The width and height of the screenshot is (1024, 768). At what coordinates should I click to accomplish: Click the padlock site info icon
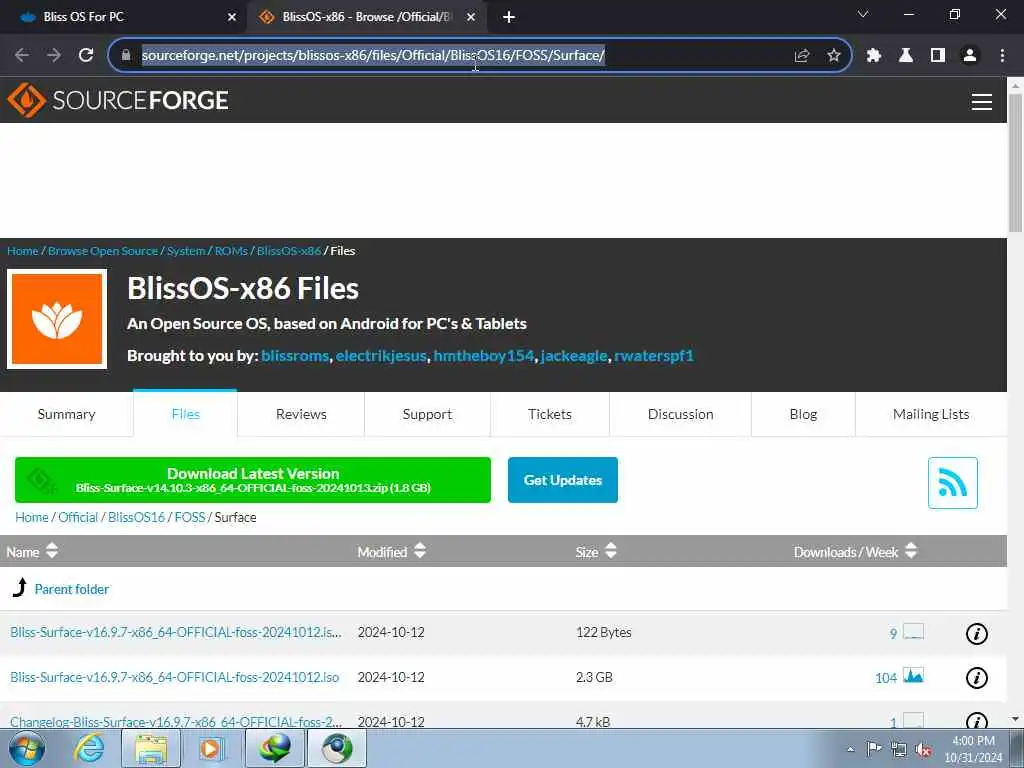(126, 55)
